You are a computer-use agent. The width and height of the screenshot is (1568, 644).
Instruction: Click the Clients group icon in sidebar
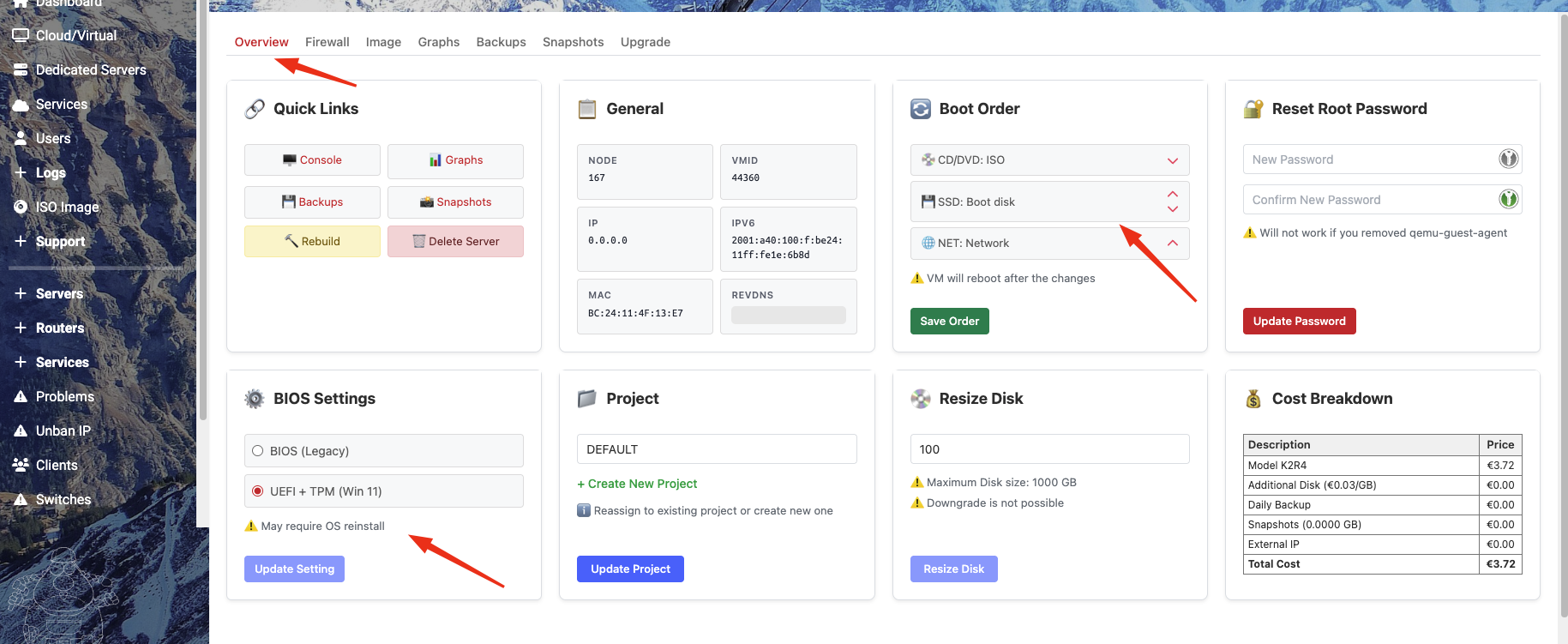pos(21,465)
